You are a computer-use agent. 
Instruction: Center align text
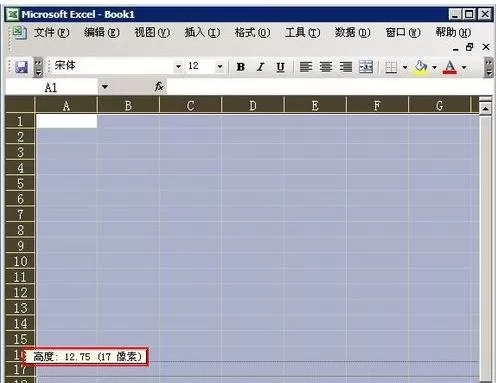pyautogui.click(x=326, y=67)
